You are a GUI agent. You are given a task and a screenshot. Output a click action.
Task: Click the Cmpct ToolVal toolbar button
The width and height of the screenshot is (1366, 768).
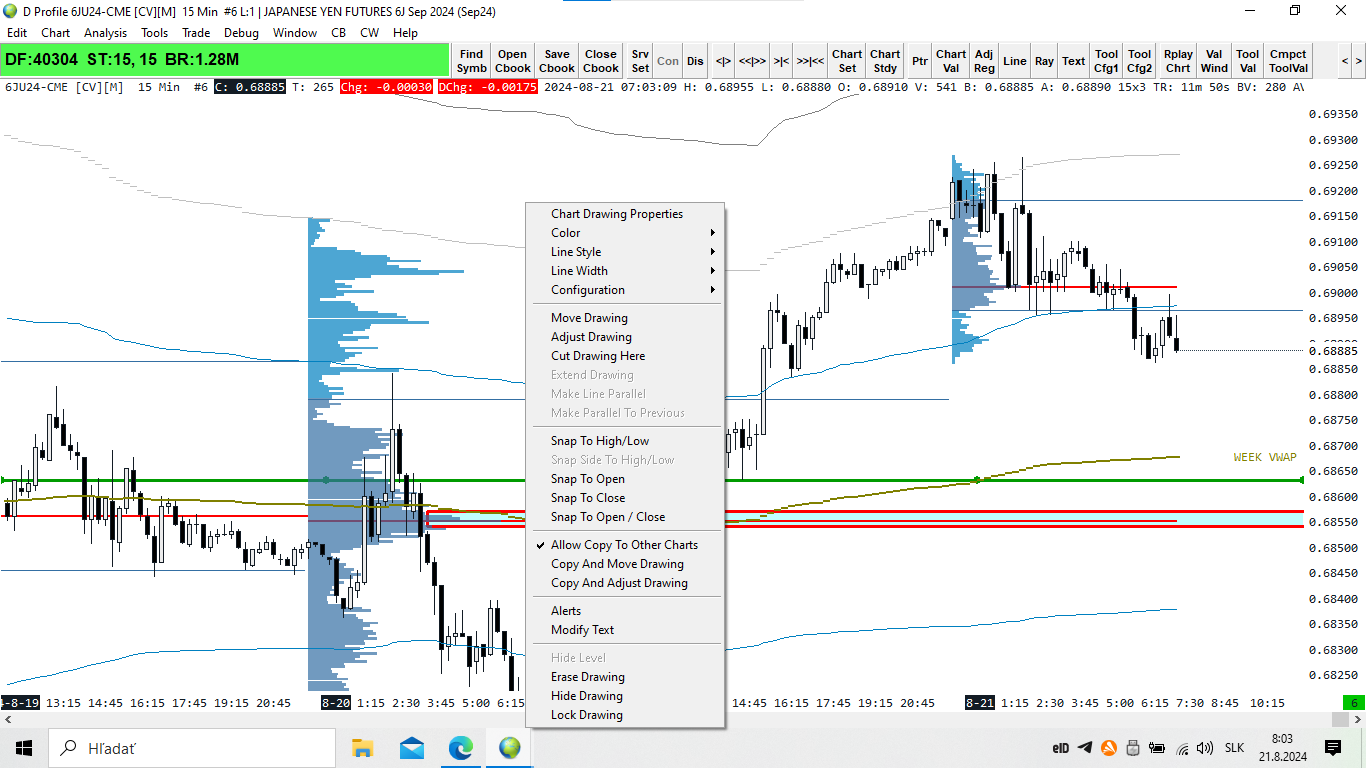click(1288, 61)
